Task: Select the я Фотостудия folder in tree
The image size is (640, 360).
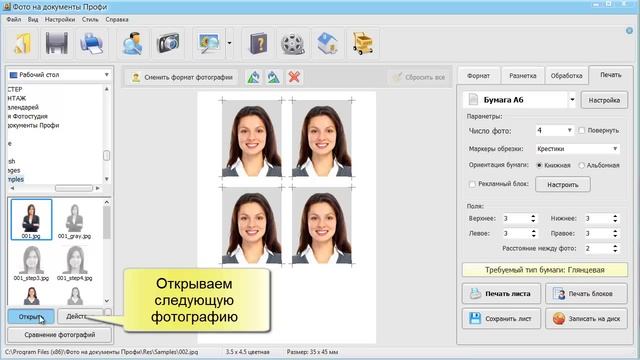Action: (x=27, y=116)
